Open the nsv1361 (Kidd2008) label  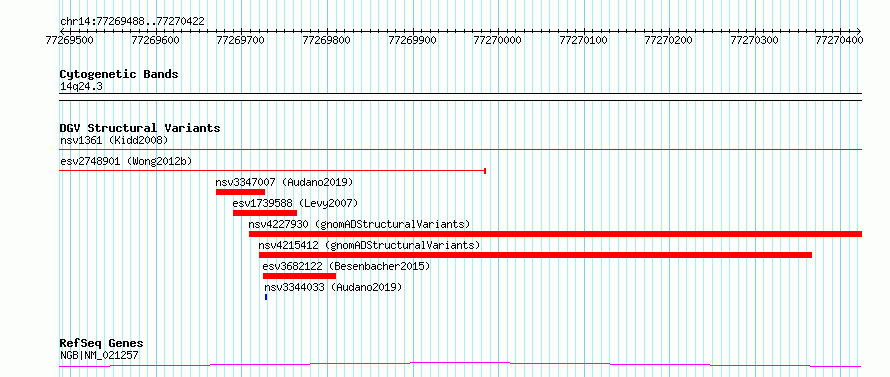114,140
